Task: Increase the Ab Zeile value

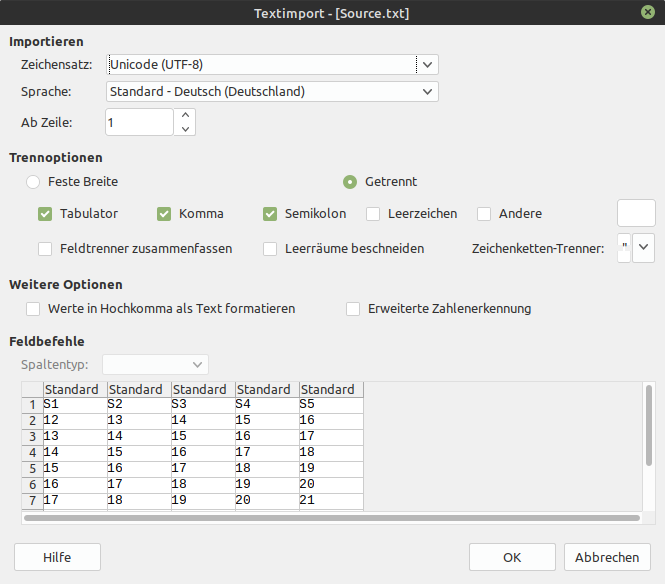Action: [x=185, y=115]
